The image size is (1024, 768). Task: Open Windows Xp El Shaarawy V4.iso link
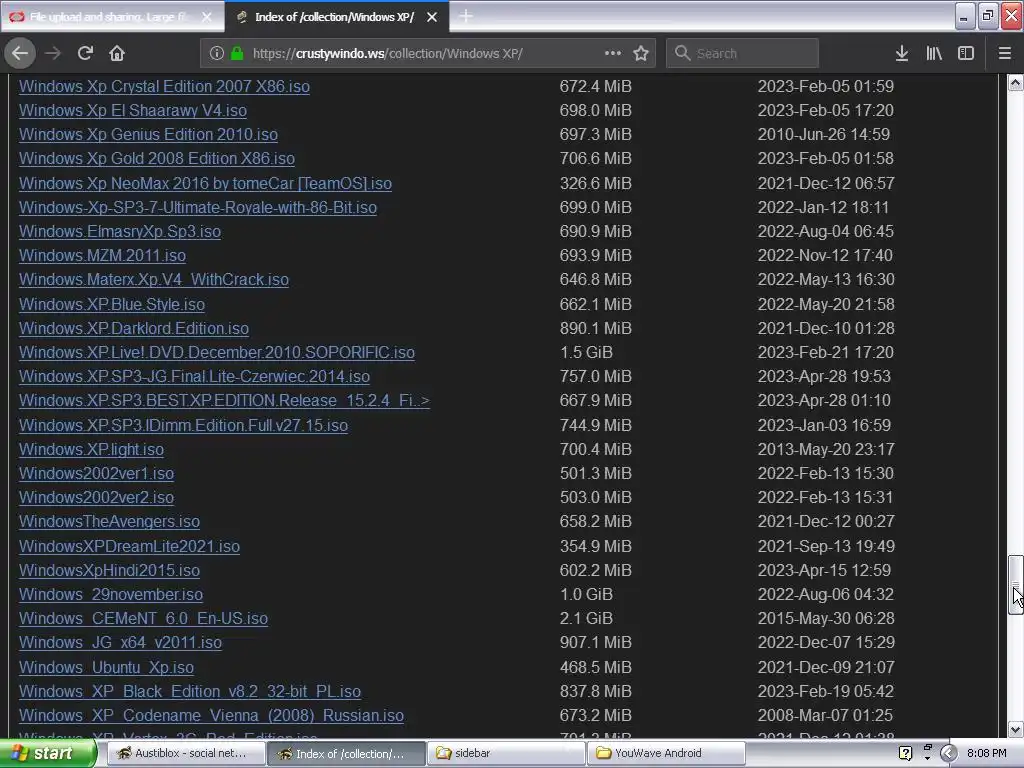pos(133,110)
